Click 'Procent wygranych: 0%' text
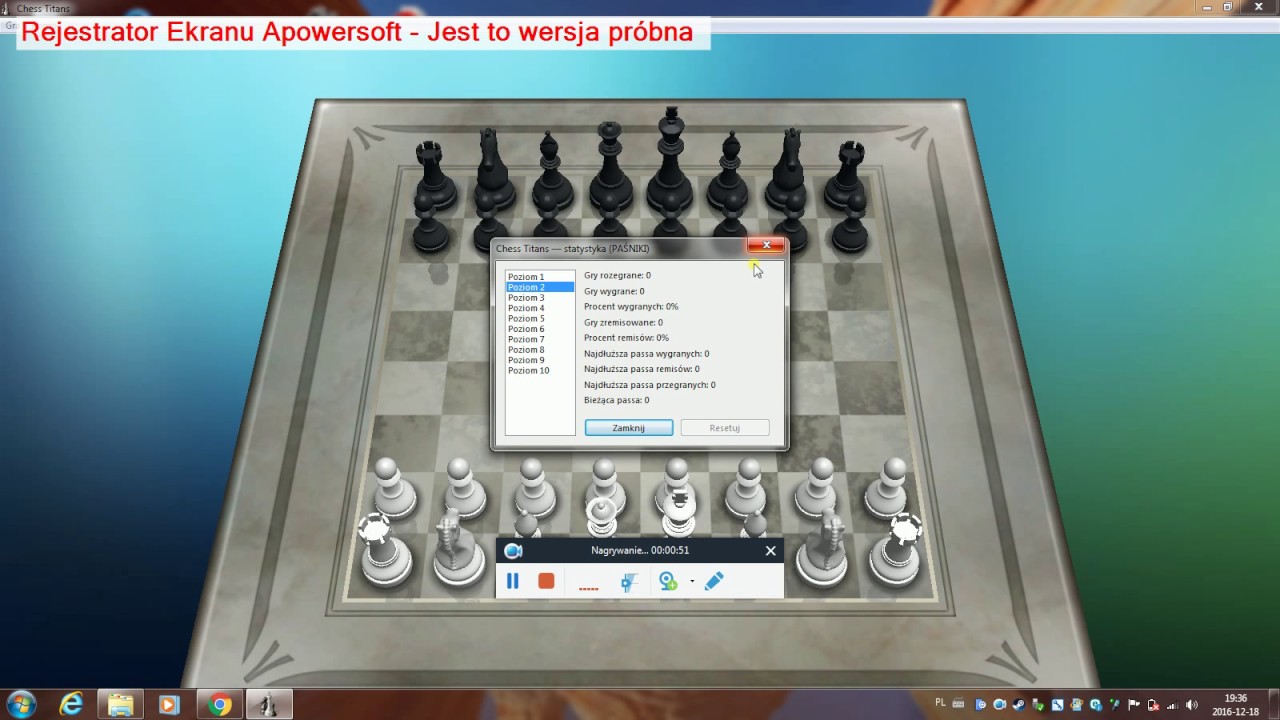This screenshot has height=720, width=1280. (631, 307)
